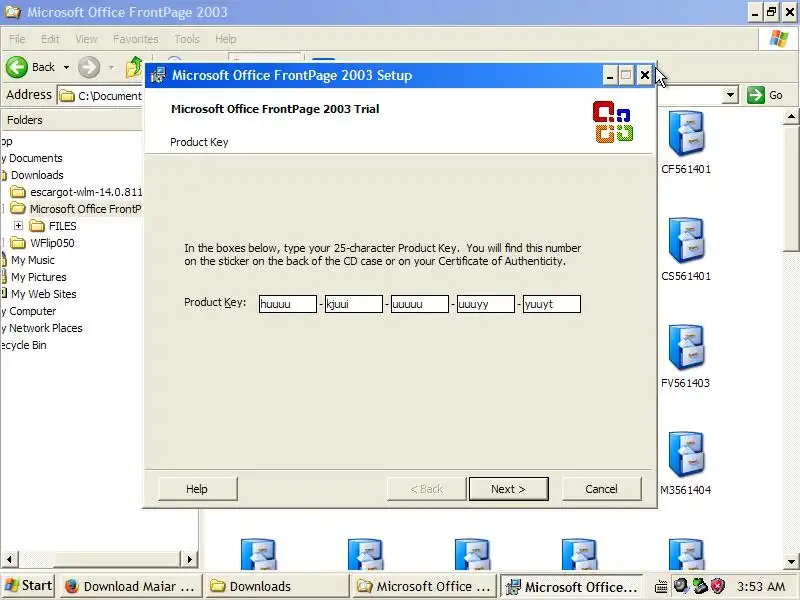Close the FrontPage Setup dialog
800x600 pixels.
(x=645, y=76)
